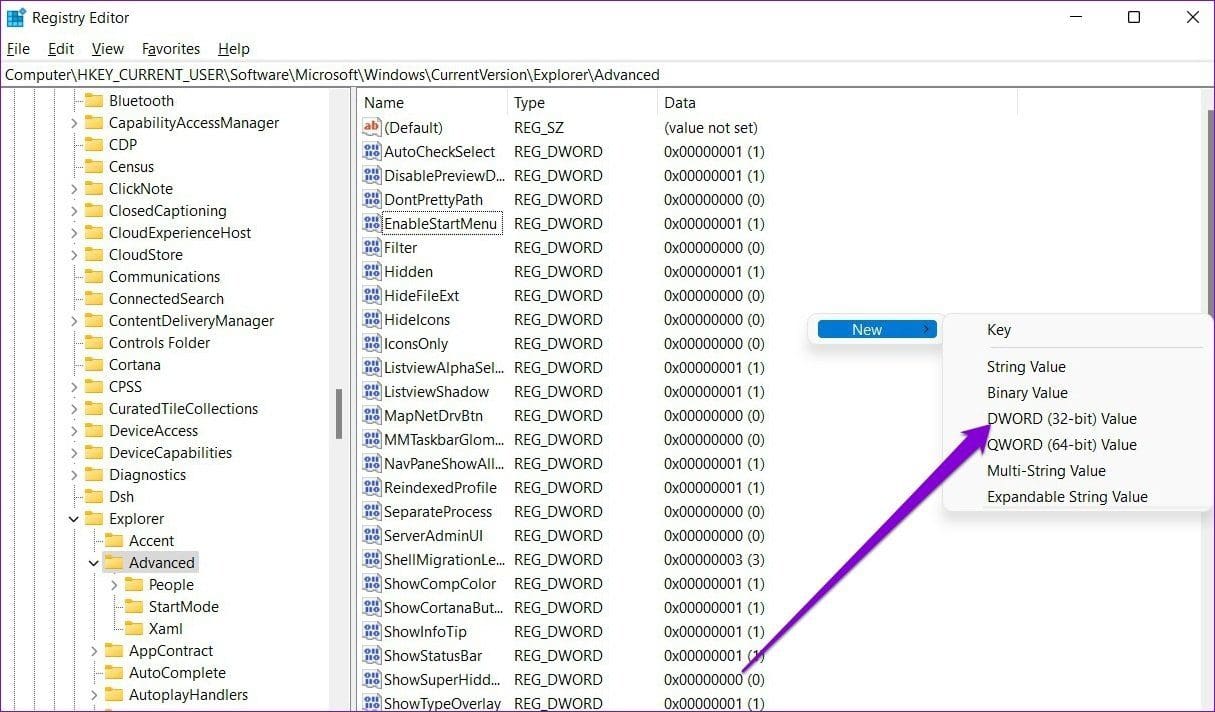
Task: Select the Cortana folder icon in tree
Action: coord(94,365)
